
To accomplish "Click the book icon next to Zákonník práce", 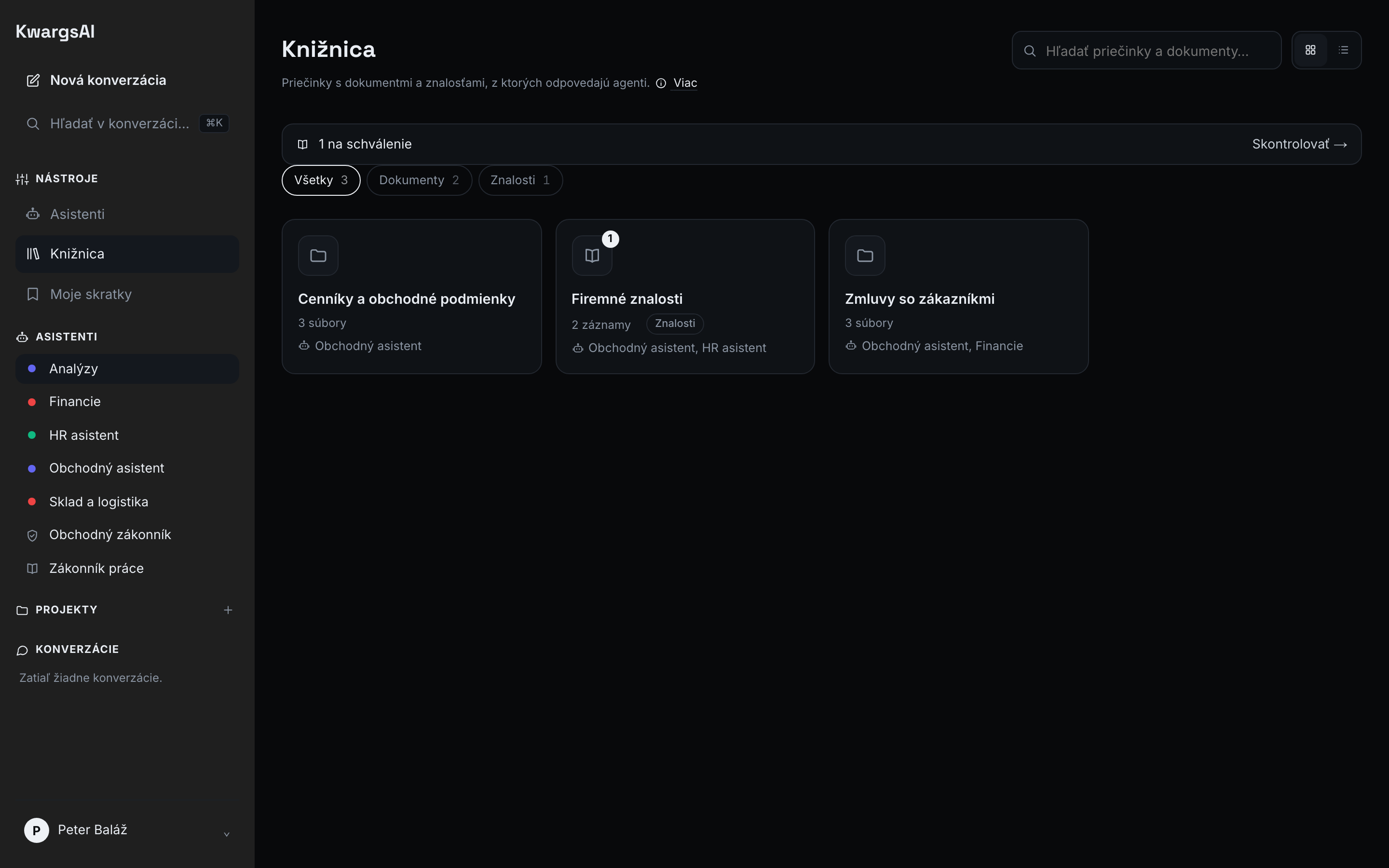I will point(33,569).
